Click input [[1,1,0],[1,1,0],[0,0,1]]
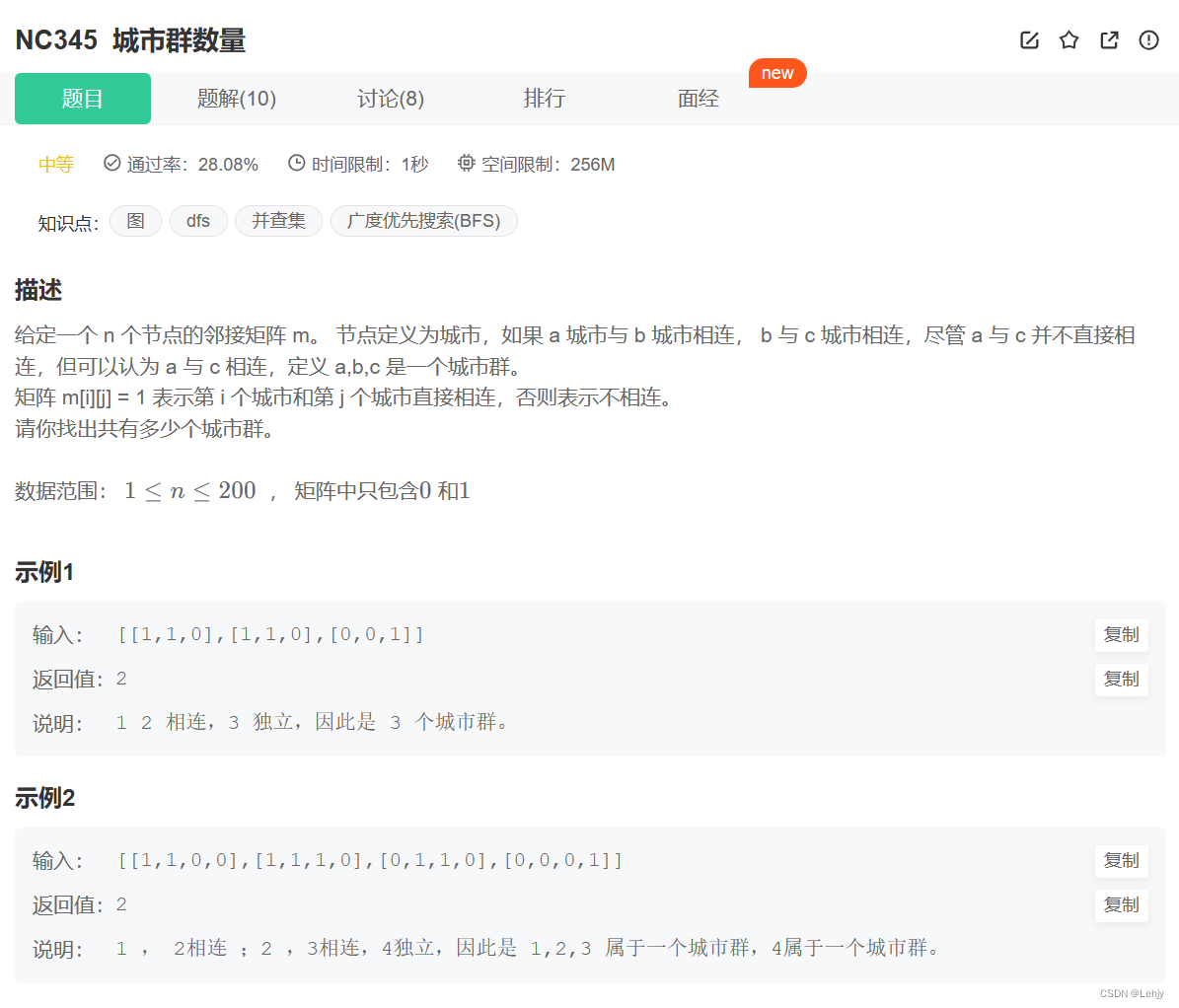 (270, 634)
